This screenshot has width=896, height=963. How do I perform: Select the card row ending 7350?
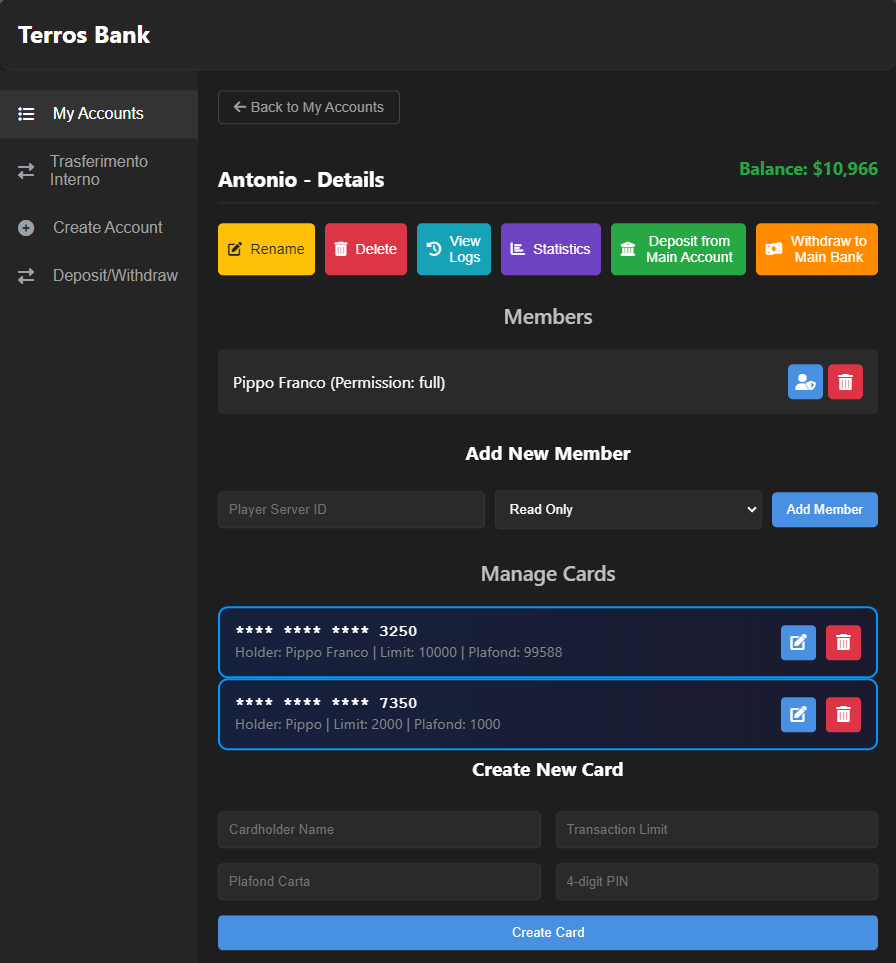coord(548,714)
